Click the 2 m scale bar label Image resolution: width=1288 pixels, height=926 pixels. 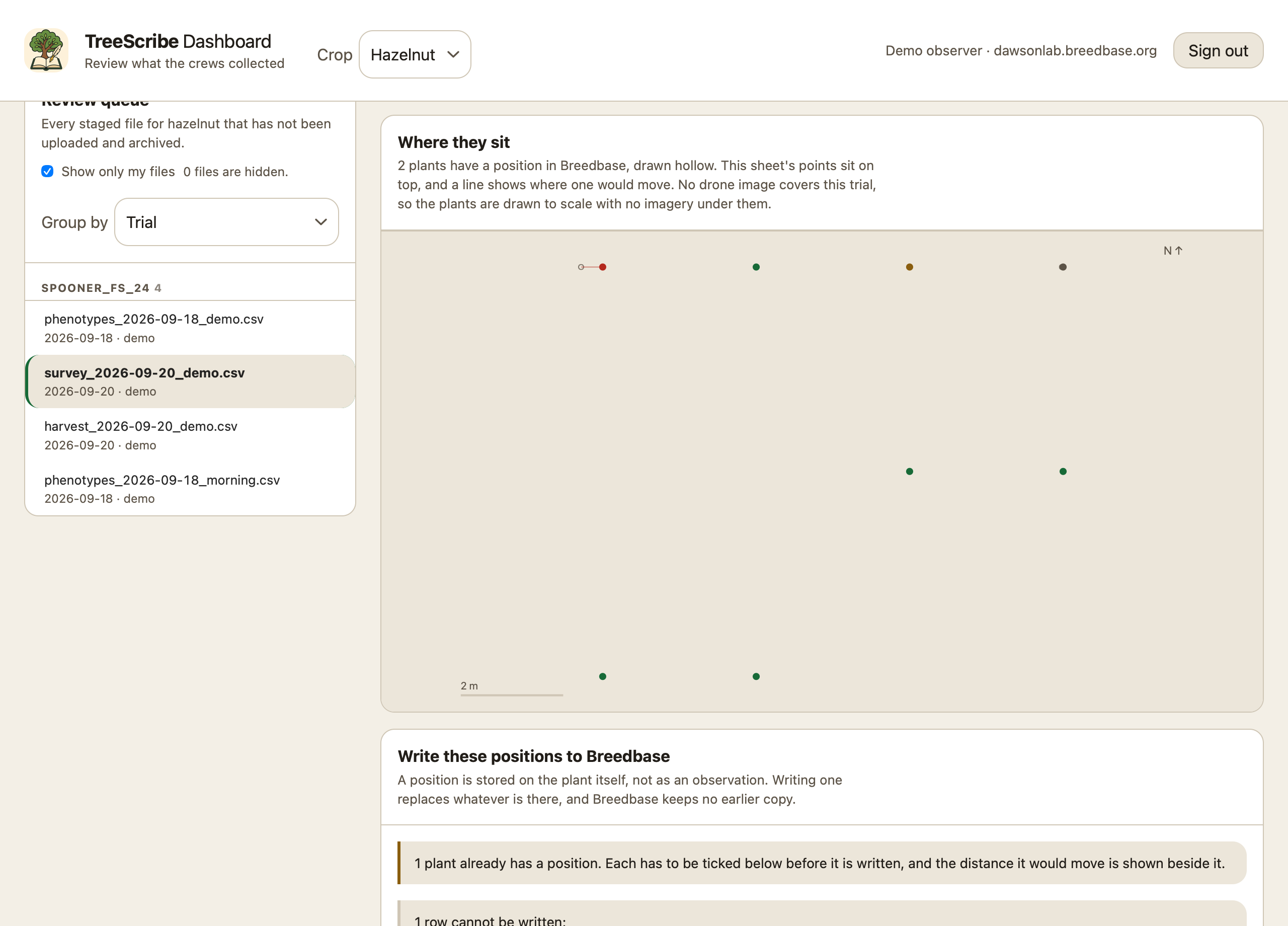click(469, 686)
